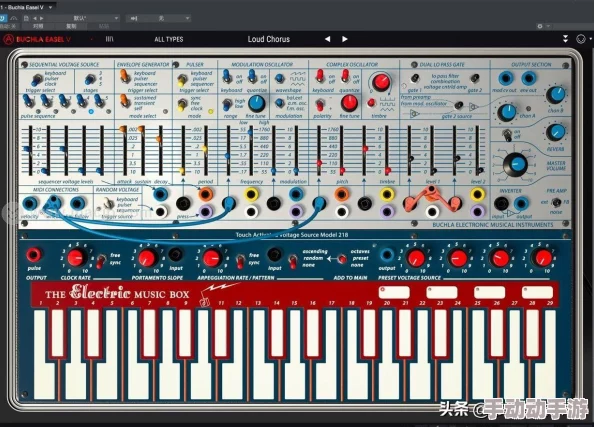
Task: Open the host plugin gear settings
Action: click(540, 26)
